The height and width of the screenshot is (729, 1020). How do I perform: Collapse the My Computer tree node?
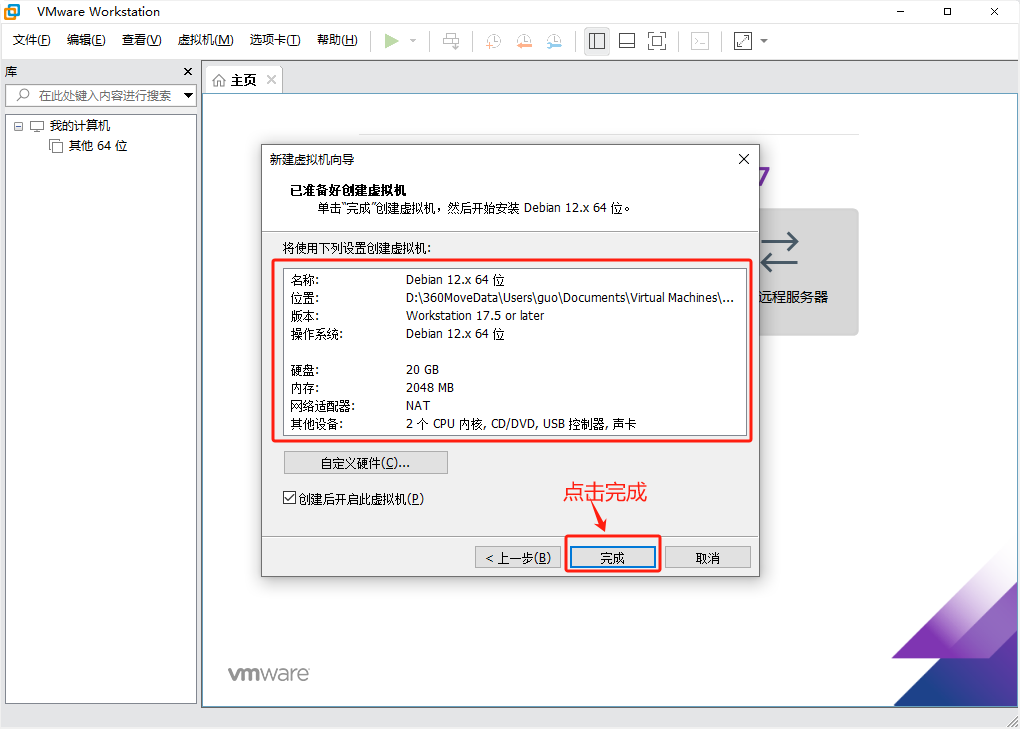pyautogui.click(x=18, y=126)
